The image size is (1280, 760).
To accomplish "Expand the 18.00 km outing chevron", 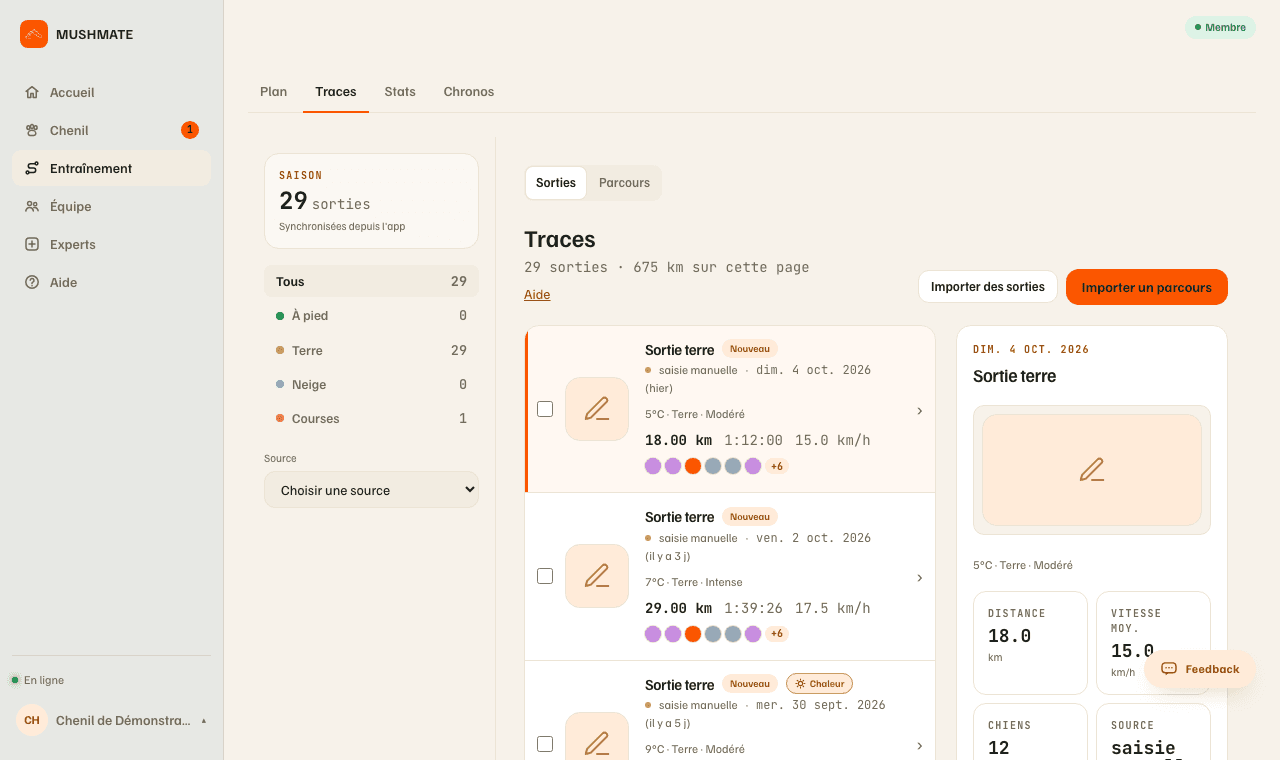I will 920,411.
